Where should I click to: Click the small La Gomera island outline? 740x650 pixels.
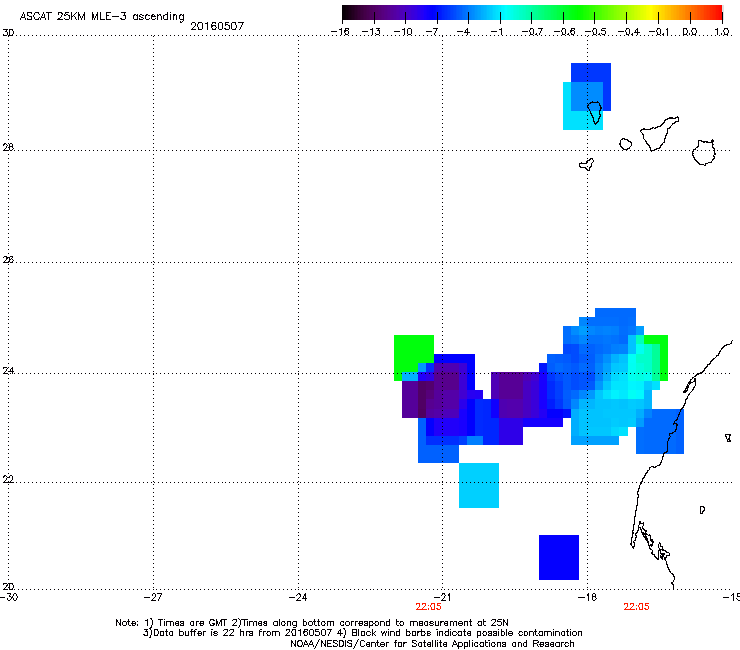625,144
